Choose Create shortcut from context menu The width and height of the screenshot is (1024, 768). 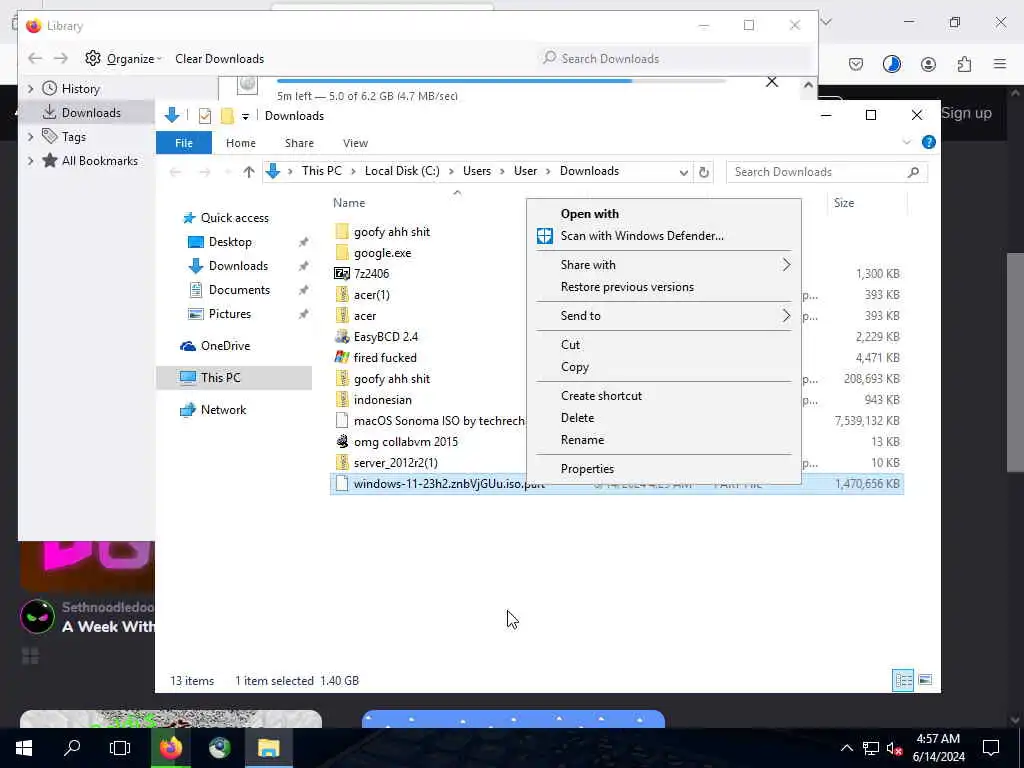point(601,396)
